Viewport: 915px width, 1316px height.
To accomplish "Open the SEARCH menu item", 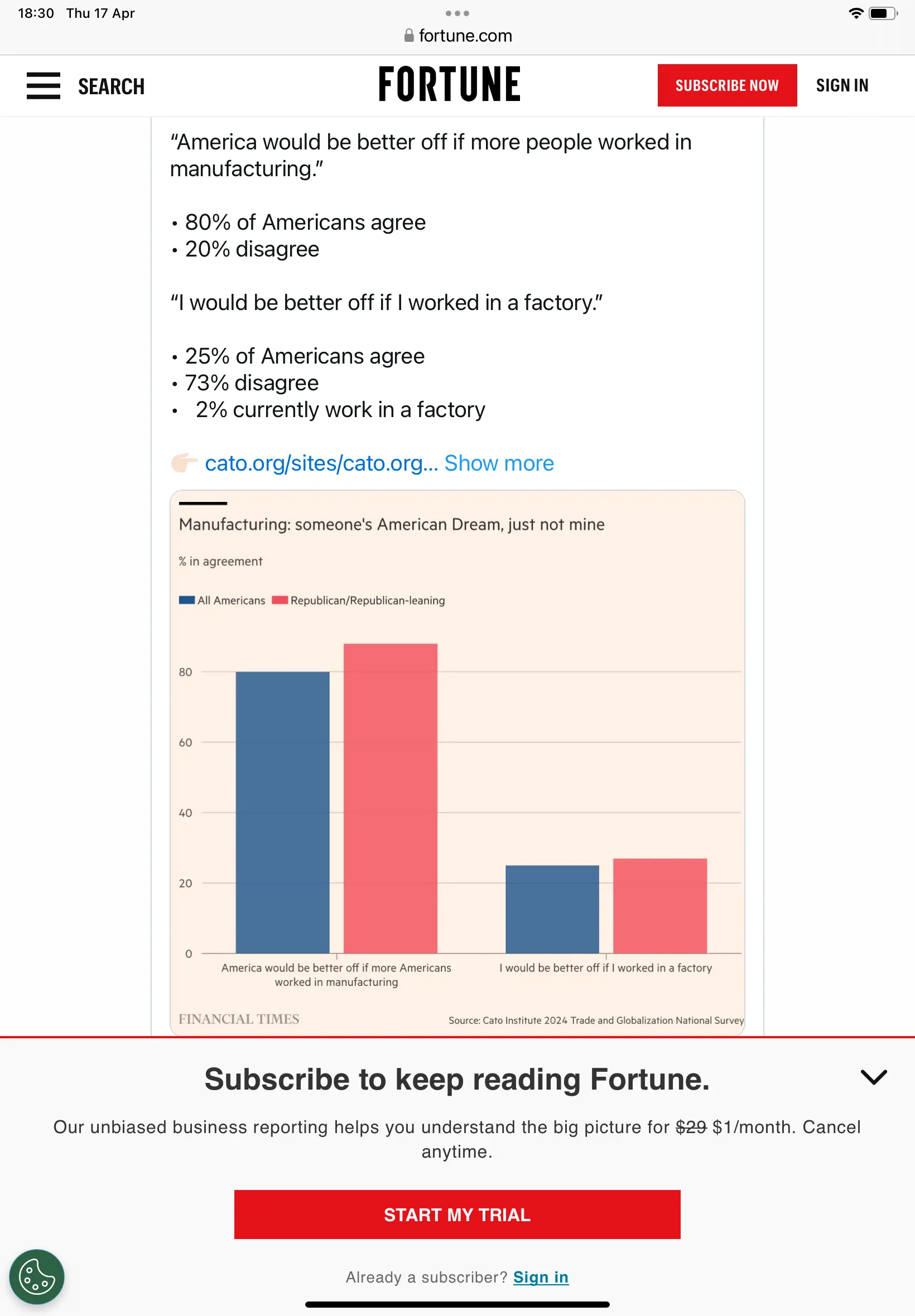I will 111,86.
